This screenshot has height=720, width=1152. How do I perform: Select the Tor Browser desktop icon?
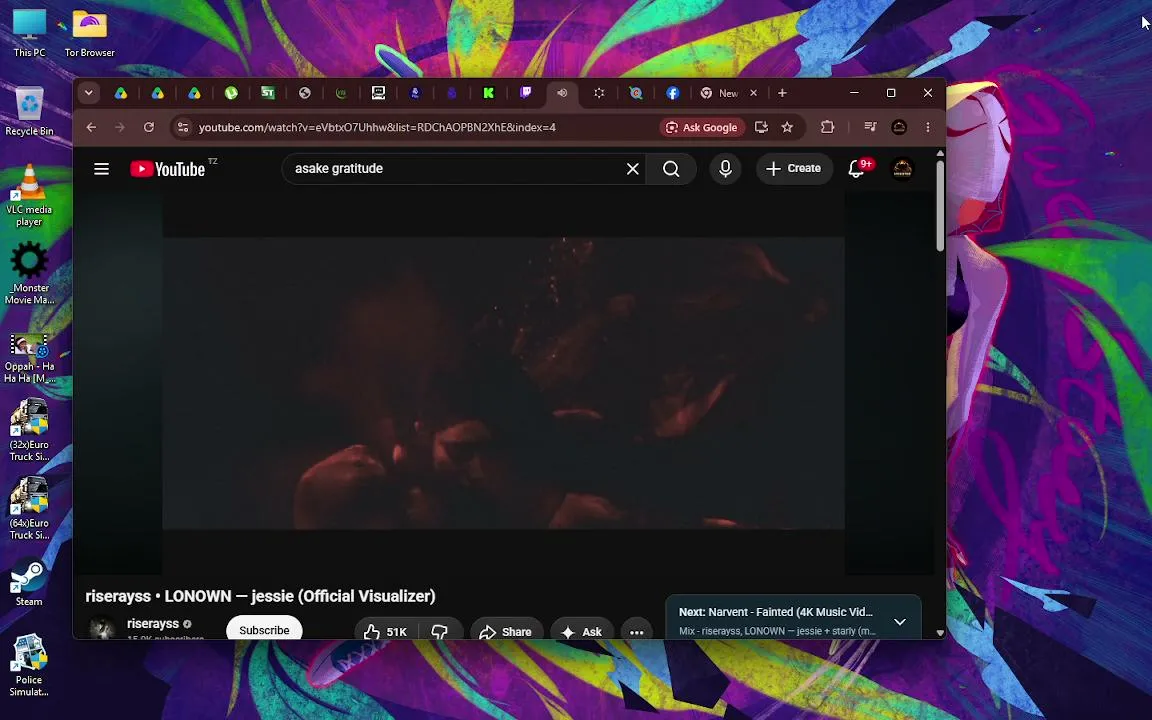90,34
